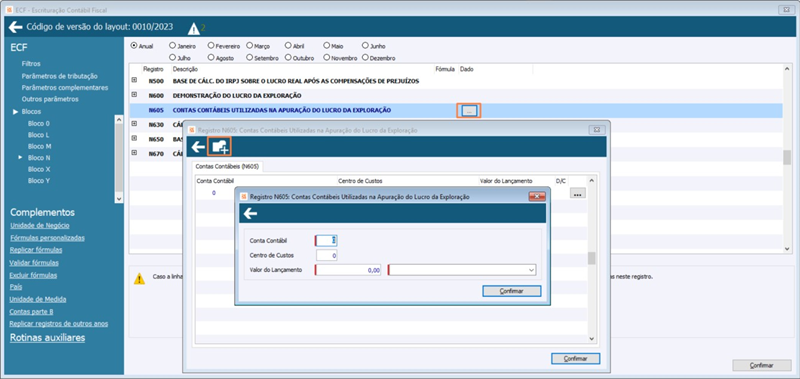
Task: Select the Novembro radio button
Action: coord(327,58)
